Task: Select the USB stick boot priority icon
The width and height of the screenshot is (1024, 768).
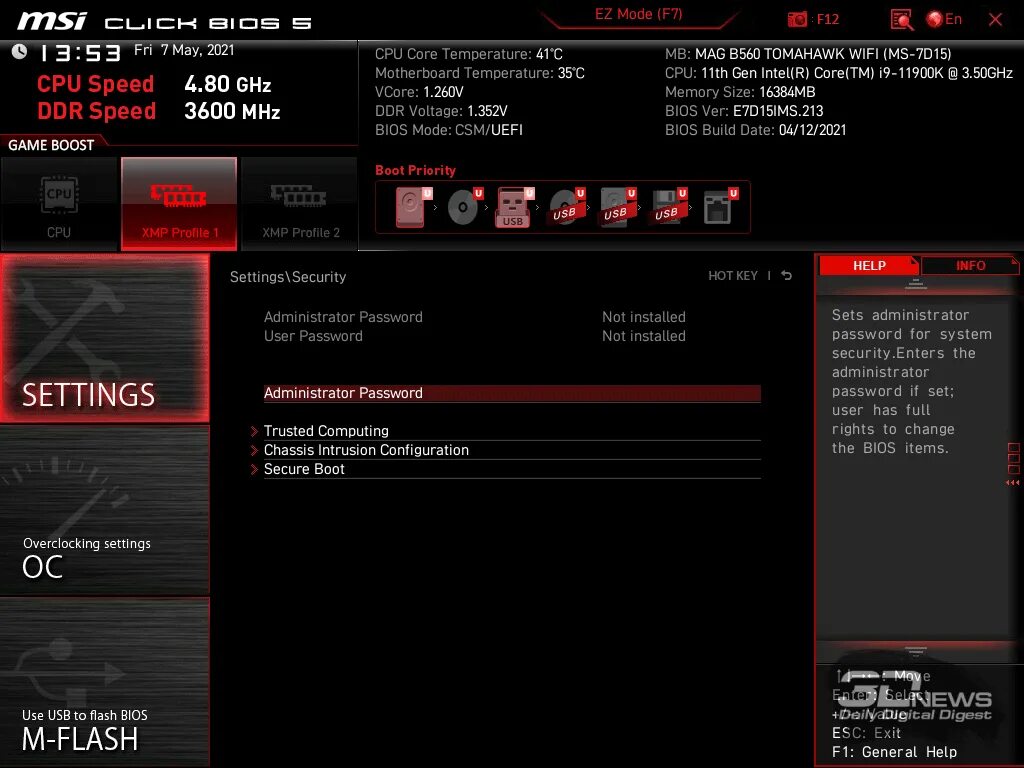Action: (515, 207)
